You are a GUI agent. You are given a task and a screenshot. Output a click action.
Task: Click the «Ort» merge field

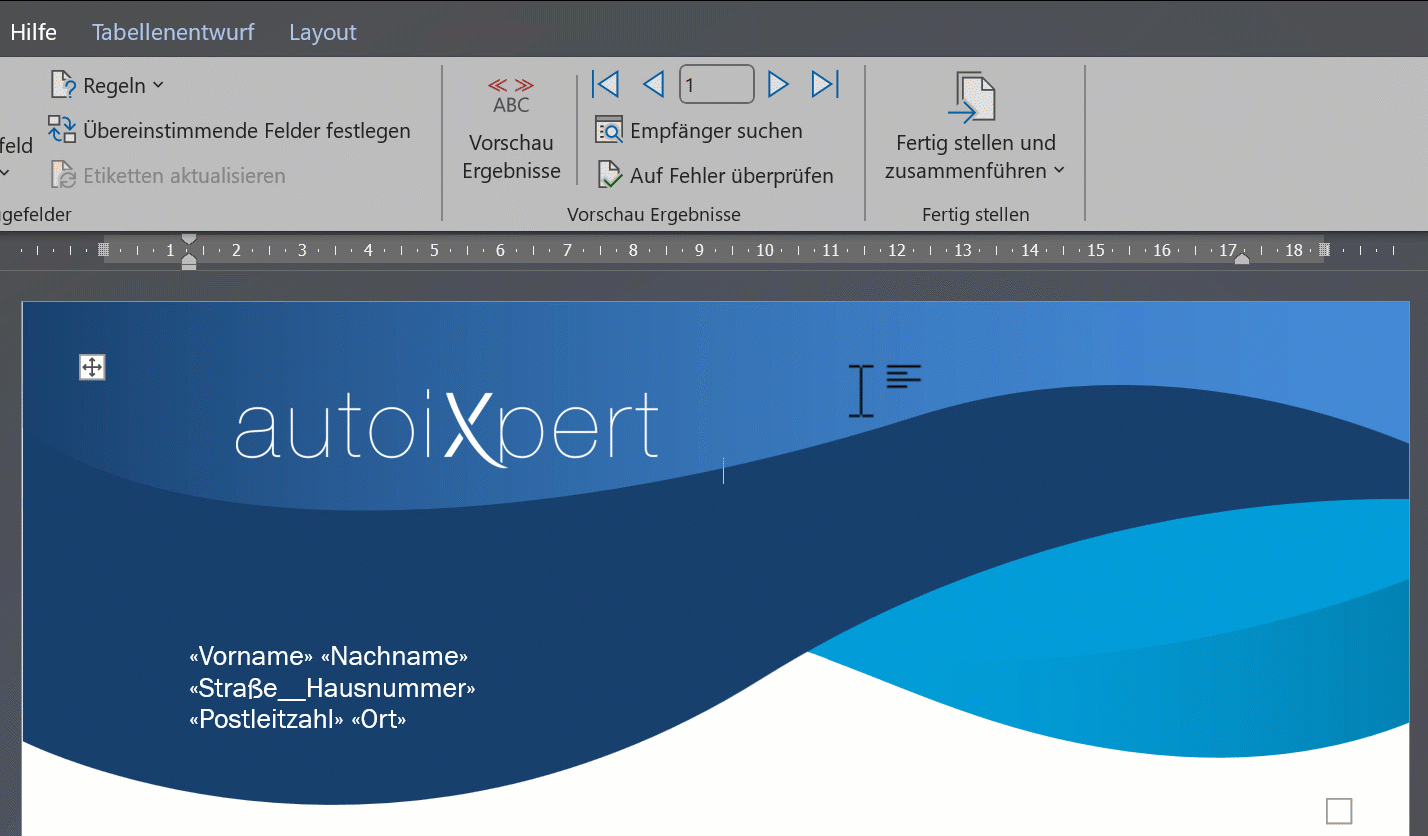tap(379, 719)
